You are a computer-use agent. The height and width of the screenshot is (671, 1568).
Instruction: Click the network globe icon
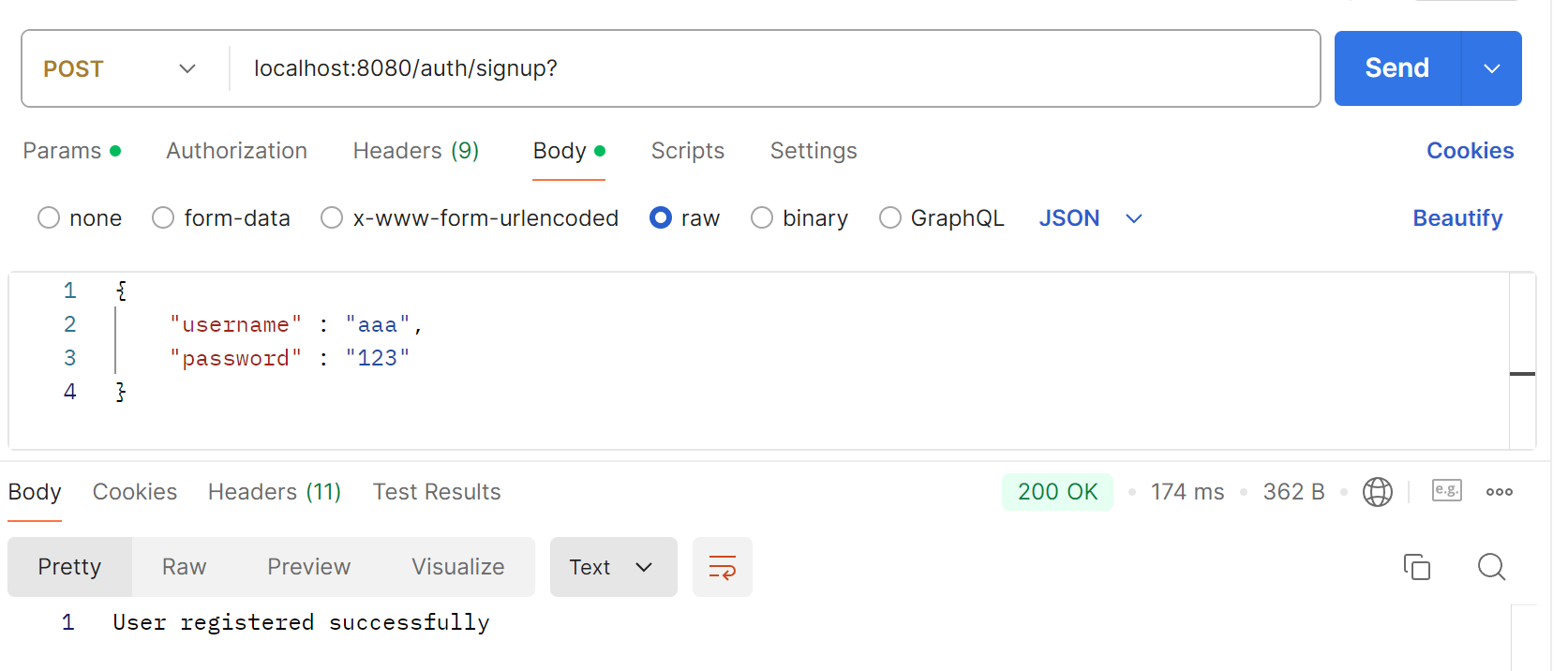[1378, 492]
